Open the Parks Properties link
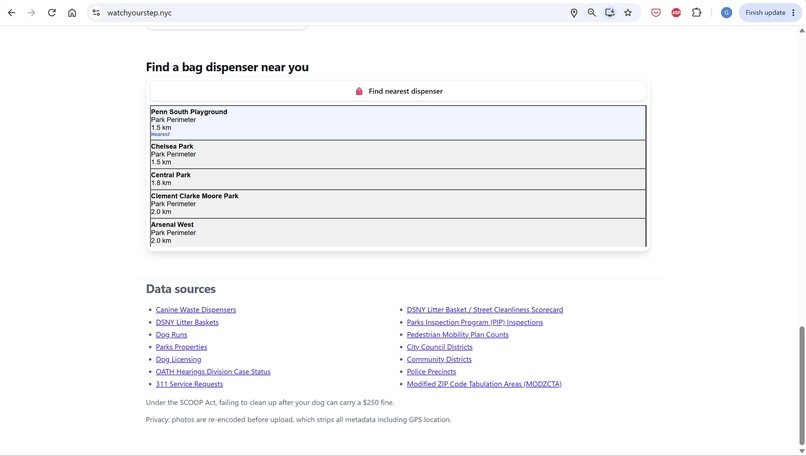Screen dimensions: 806x456 (x=181, y=347)
